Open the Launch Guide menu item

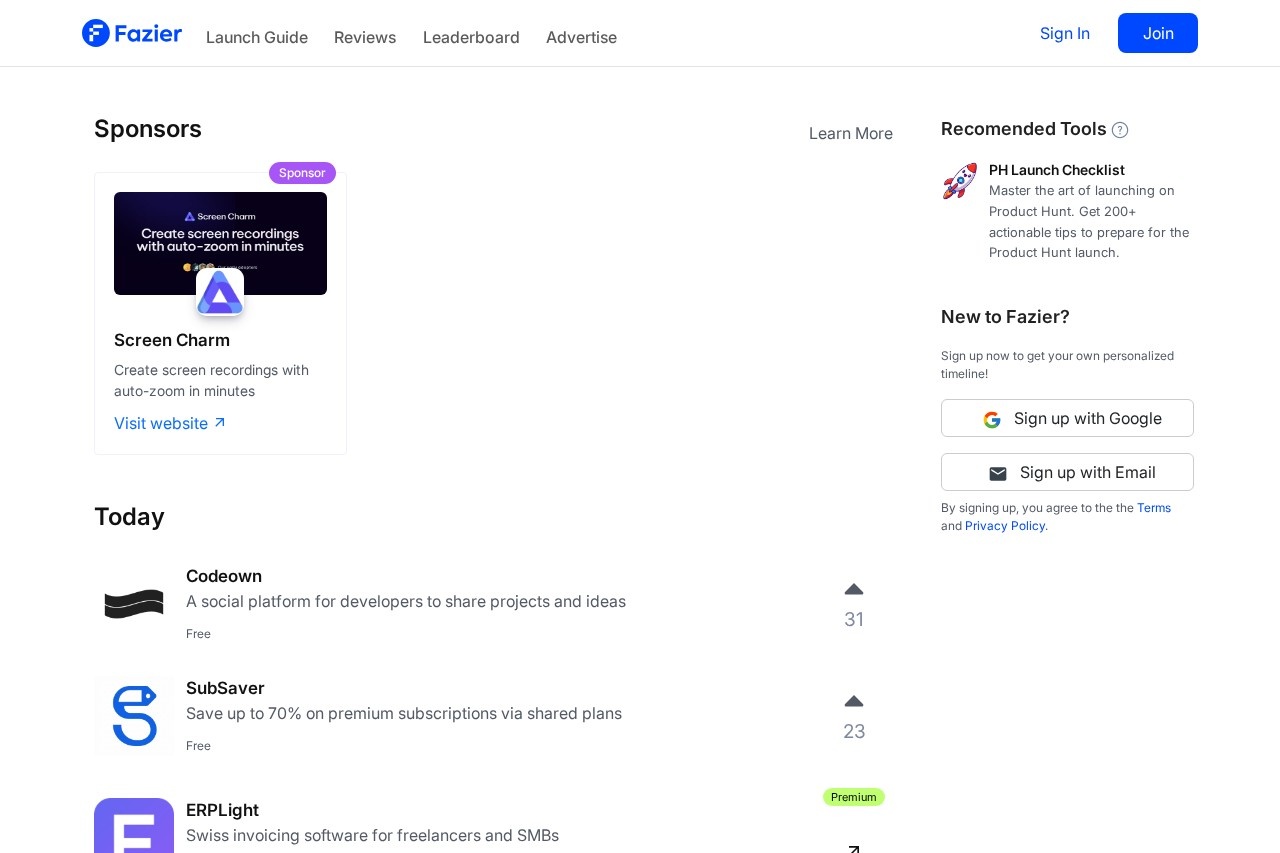click(x=257, y=37)
